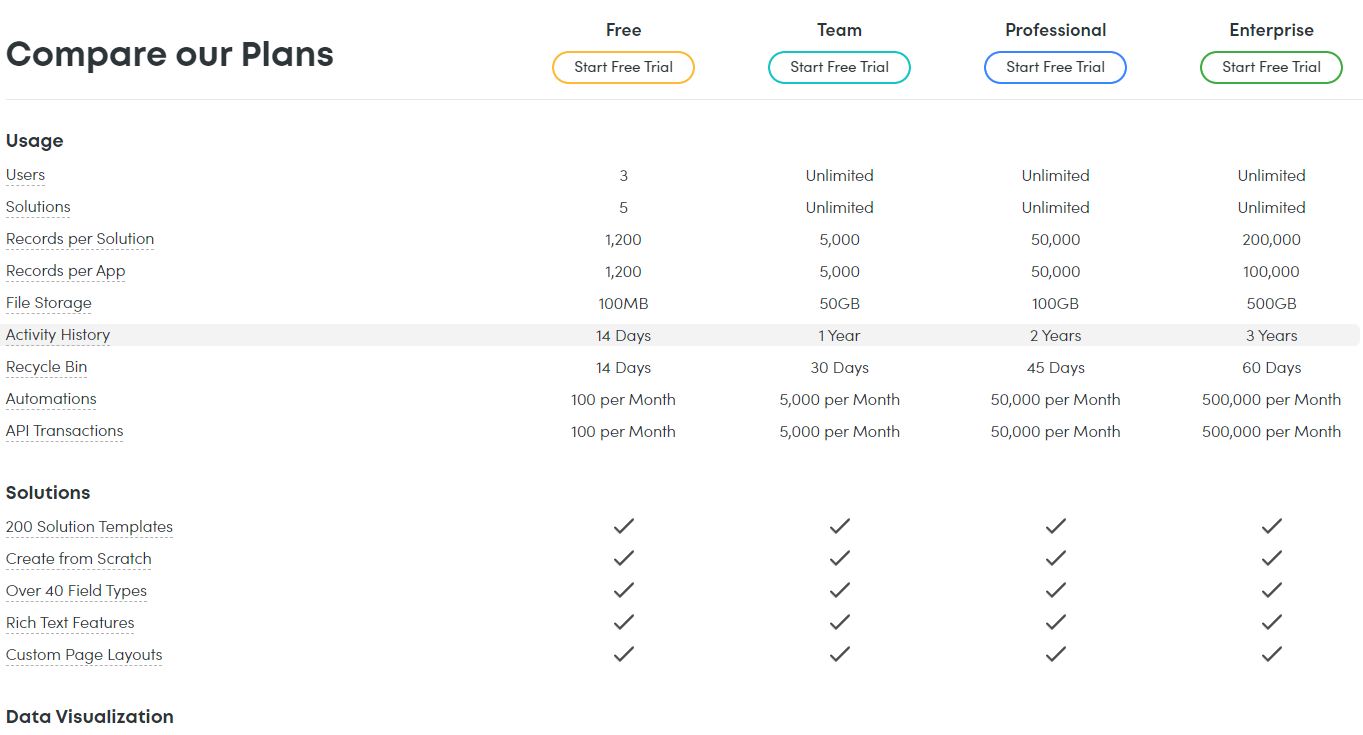Click Free plan's Over 40 Field Types checkmark
The height and width of the screenshot is (735, 1363).
623,590
